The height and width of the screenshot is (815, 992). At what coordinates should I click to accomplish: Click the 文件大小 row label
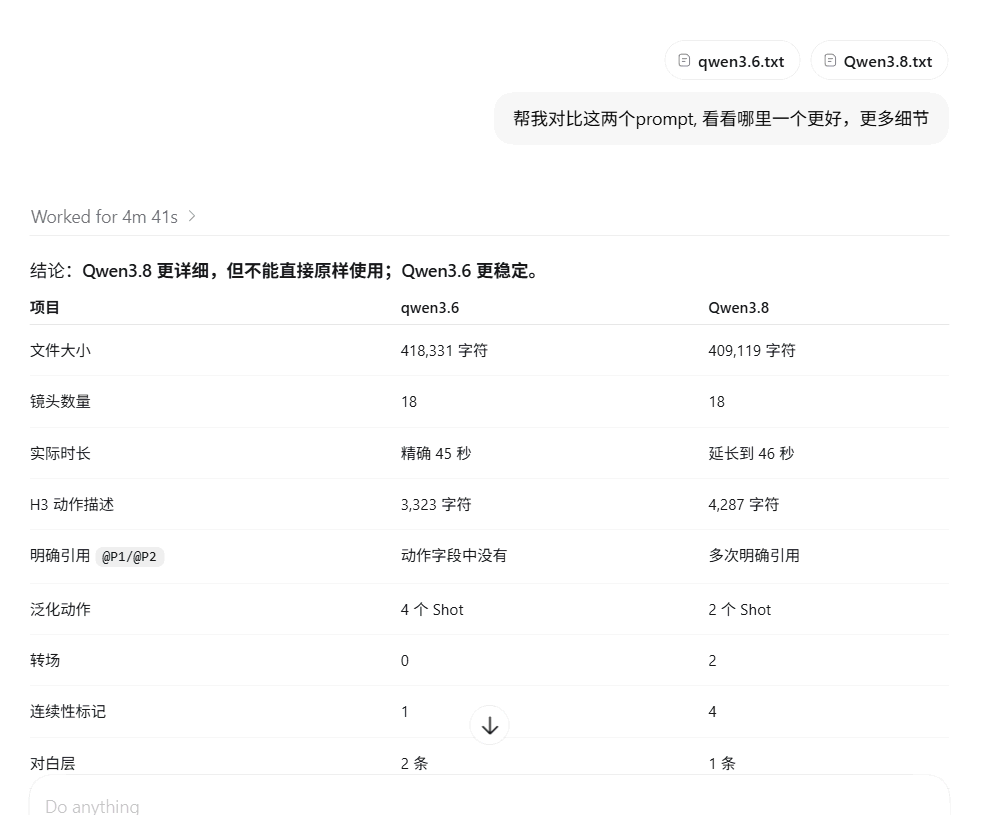click(x=60, y=351)
